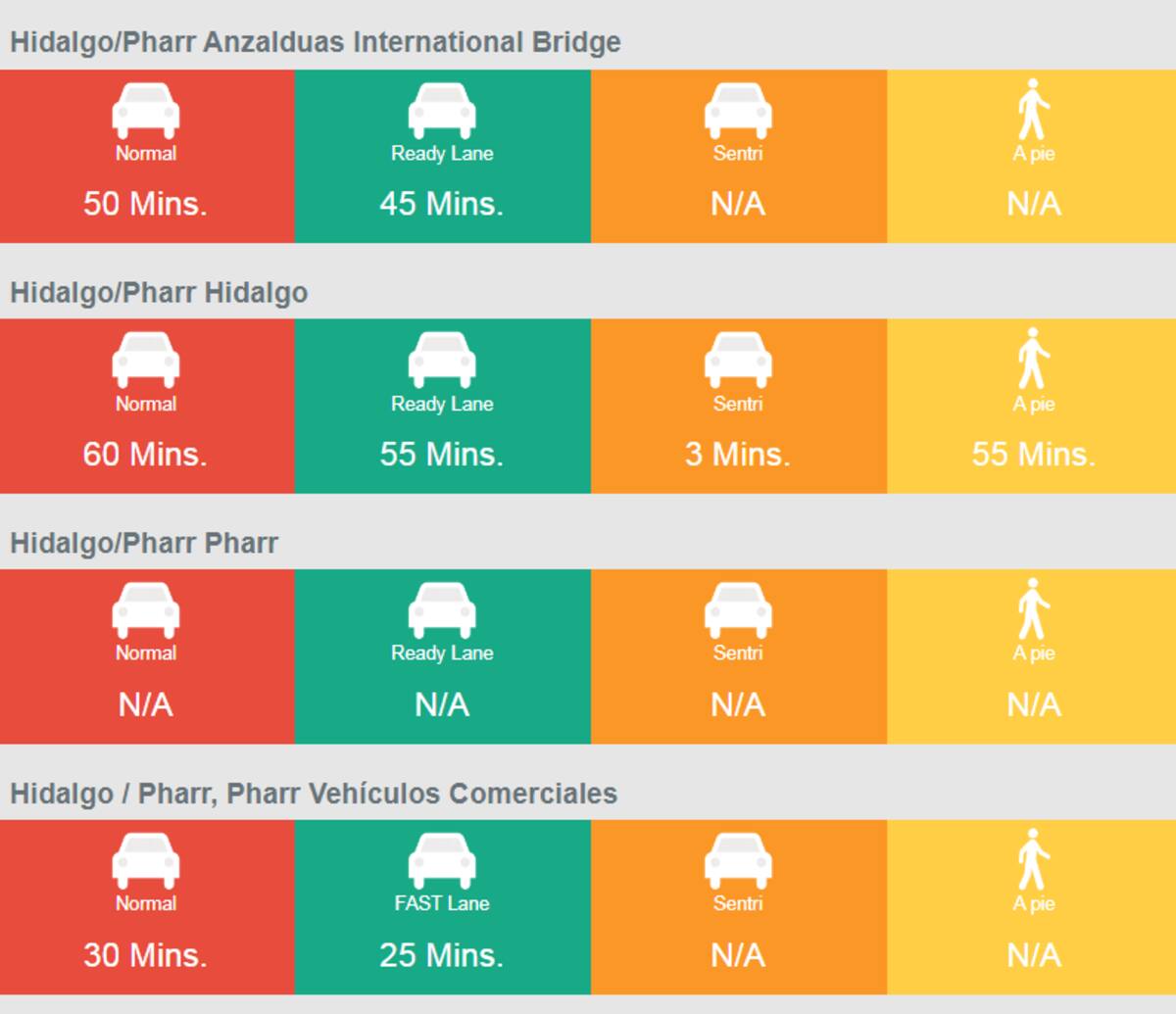The height and width of the screenshot is (1014, 1176).
Task: Click the Hidalgo/Pharr Pharr section title
Action: [x=144, y=543]
